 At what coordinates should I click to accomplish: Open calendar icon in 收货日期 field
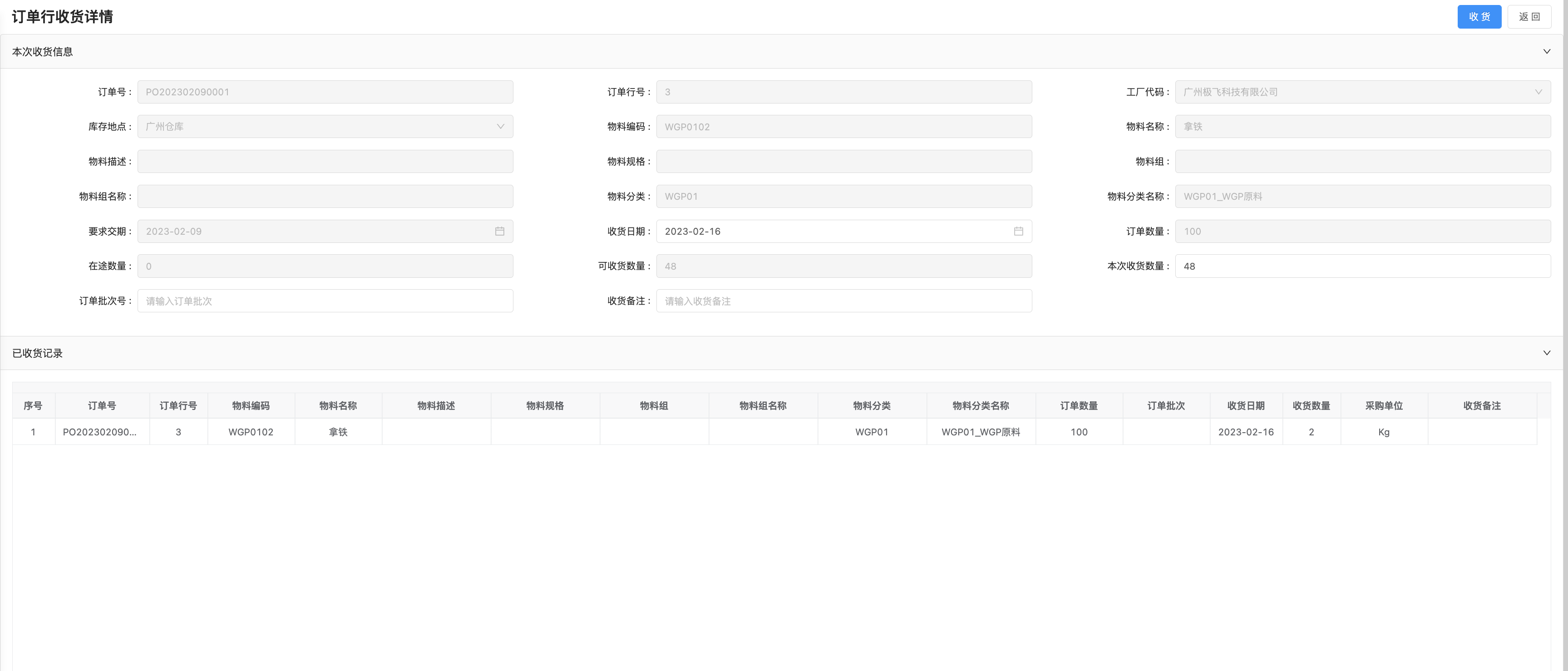coord(1018,232)
